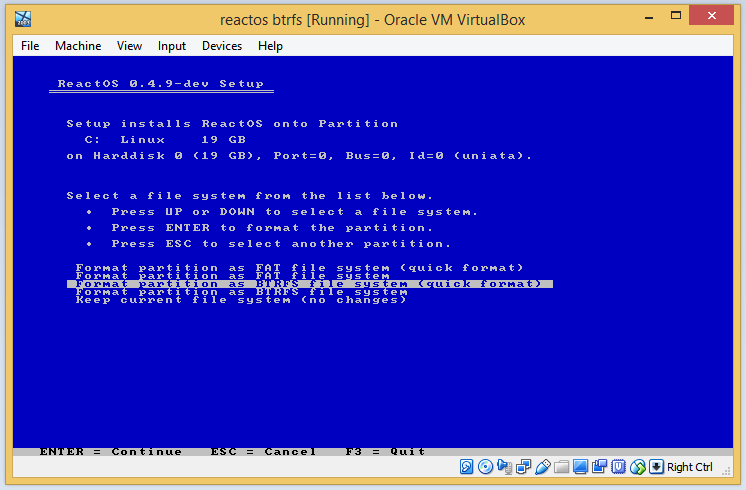Click 'Press UP or DOWN' instruction line
Screen dimensions: 746x490
pos(294,212)
